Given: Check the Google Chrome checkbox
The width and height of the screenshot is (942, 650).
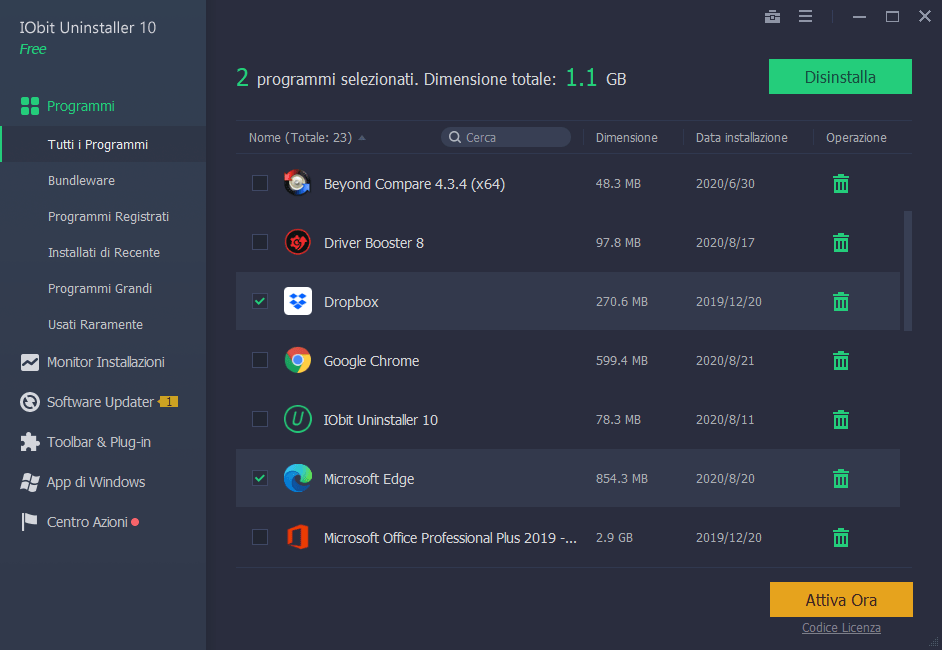Looking at the screenshot, I should pyautogui.click(x=260, y=360).
